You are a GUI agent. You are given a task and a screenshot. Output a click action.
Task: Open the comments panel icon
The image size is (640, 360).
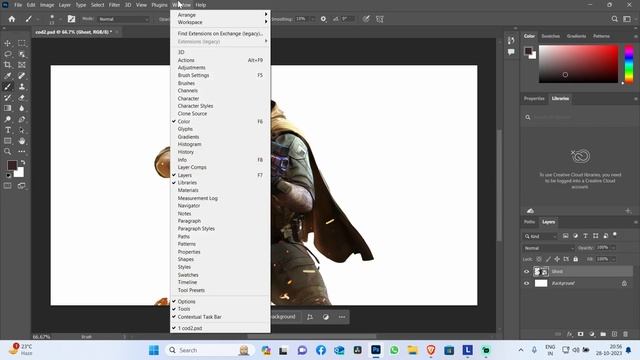[511, 52]
